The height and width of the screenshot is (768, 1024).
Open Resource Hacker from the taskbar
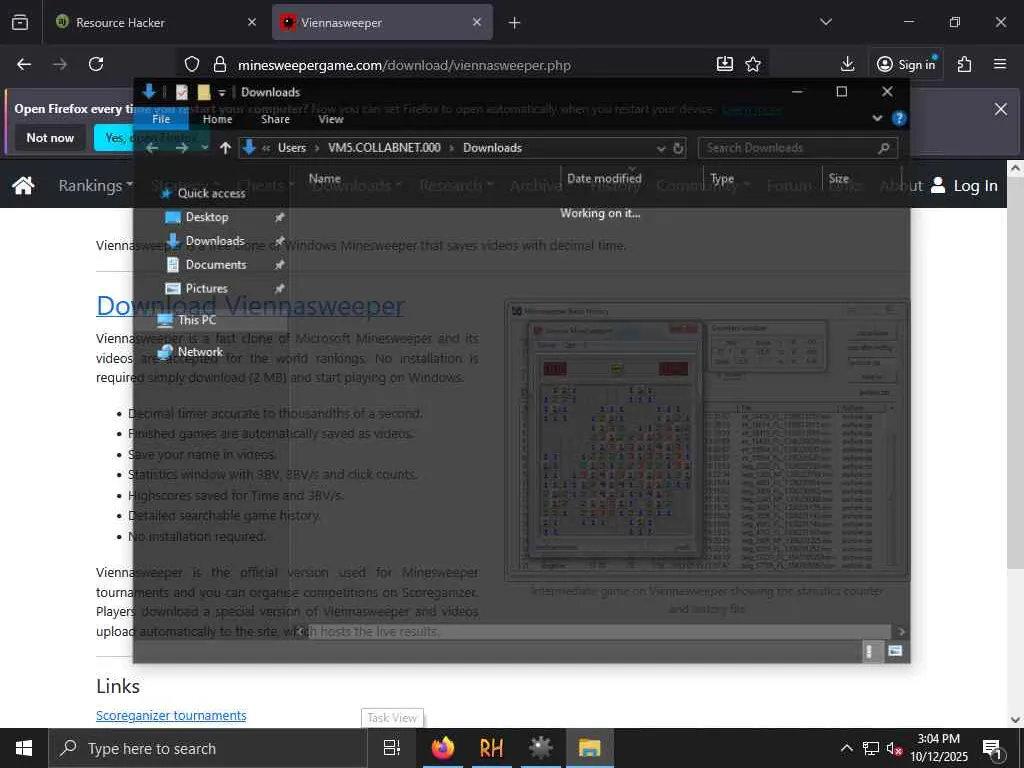[x=491, y=748]
